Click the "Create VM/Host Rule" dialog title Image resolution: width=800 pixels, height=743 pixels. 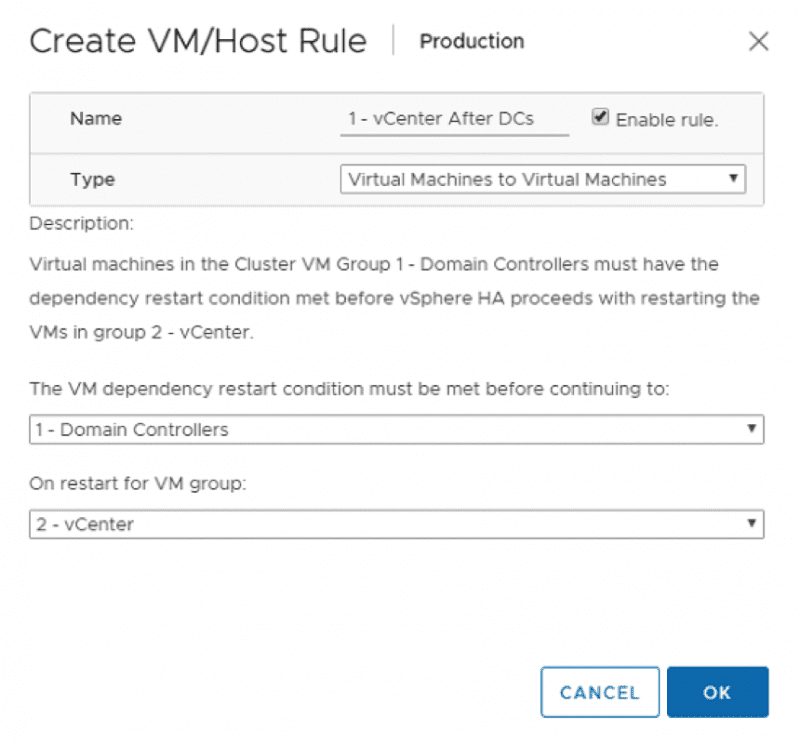197,41
